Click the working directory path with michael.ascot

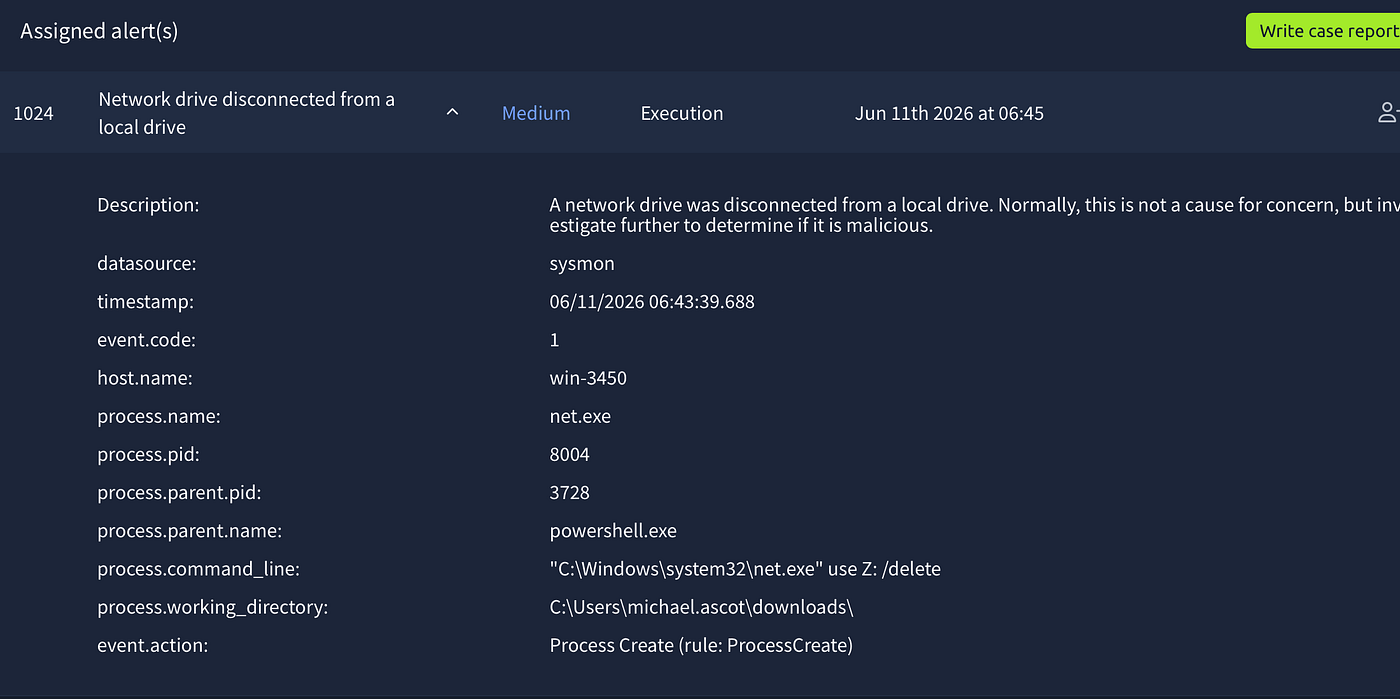click(x=701, y=607)
